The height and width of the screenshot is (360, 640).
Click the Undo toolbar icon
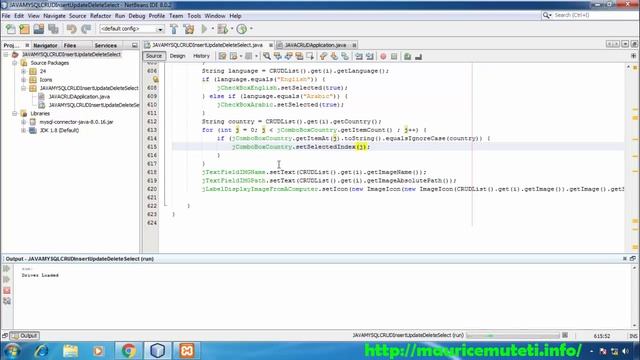(72, 29)
